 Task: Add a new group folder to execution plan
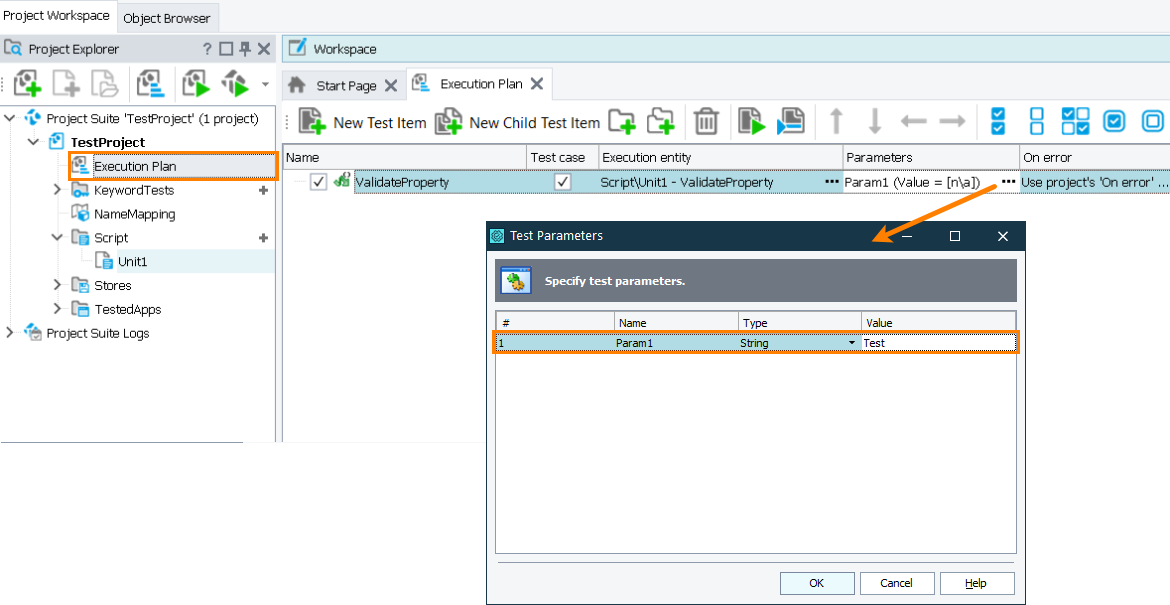click(624, 121)
